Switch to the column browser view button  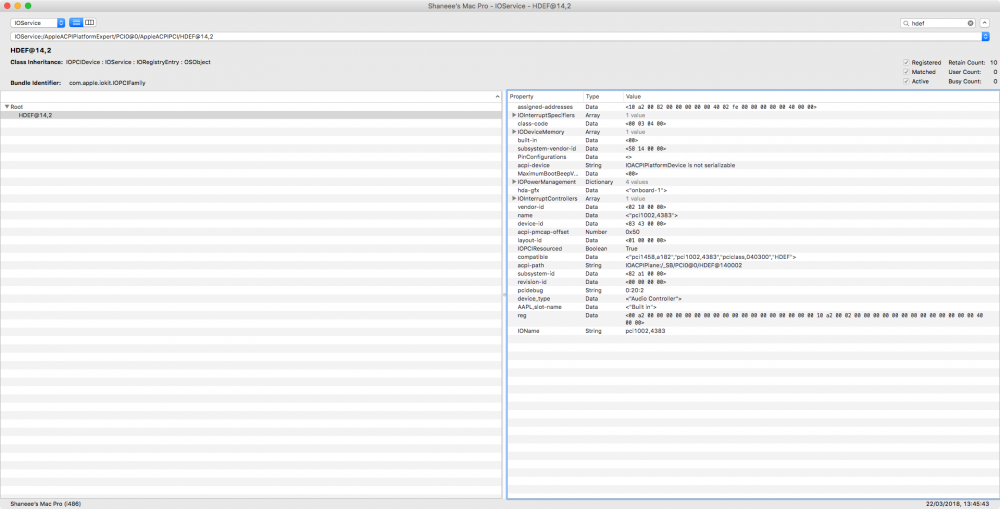(x=90, y=22)
